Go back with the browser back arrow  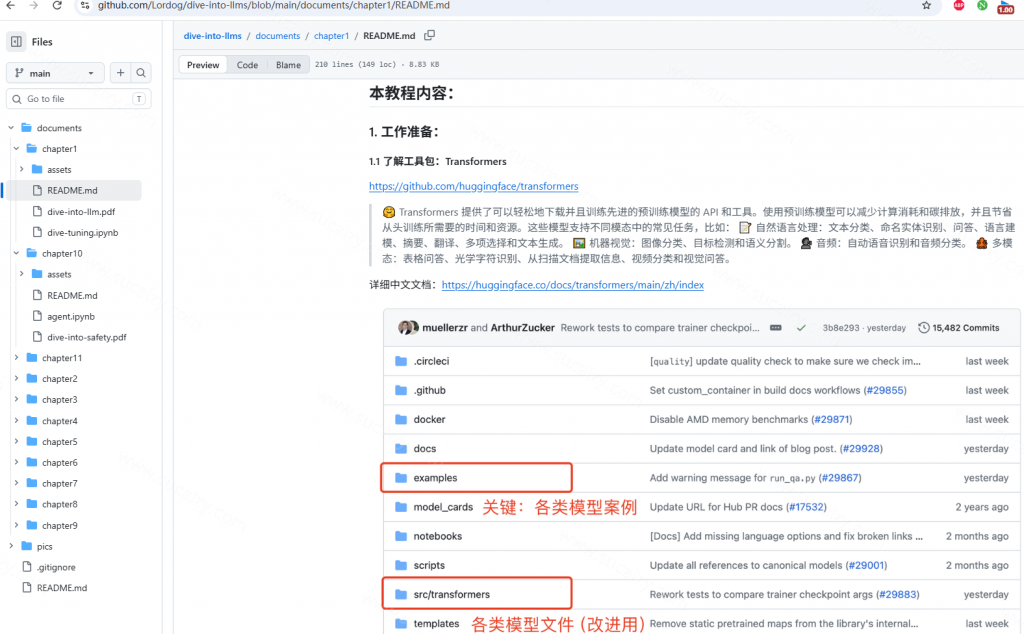click(10, 5)
